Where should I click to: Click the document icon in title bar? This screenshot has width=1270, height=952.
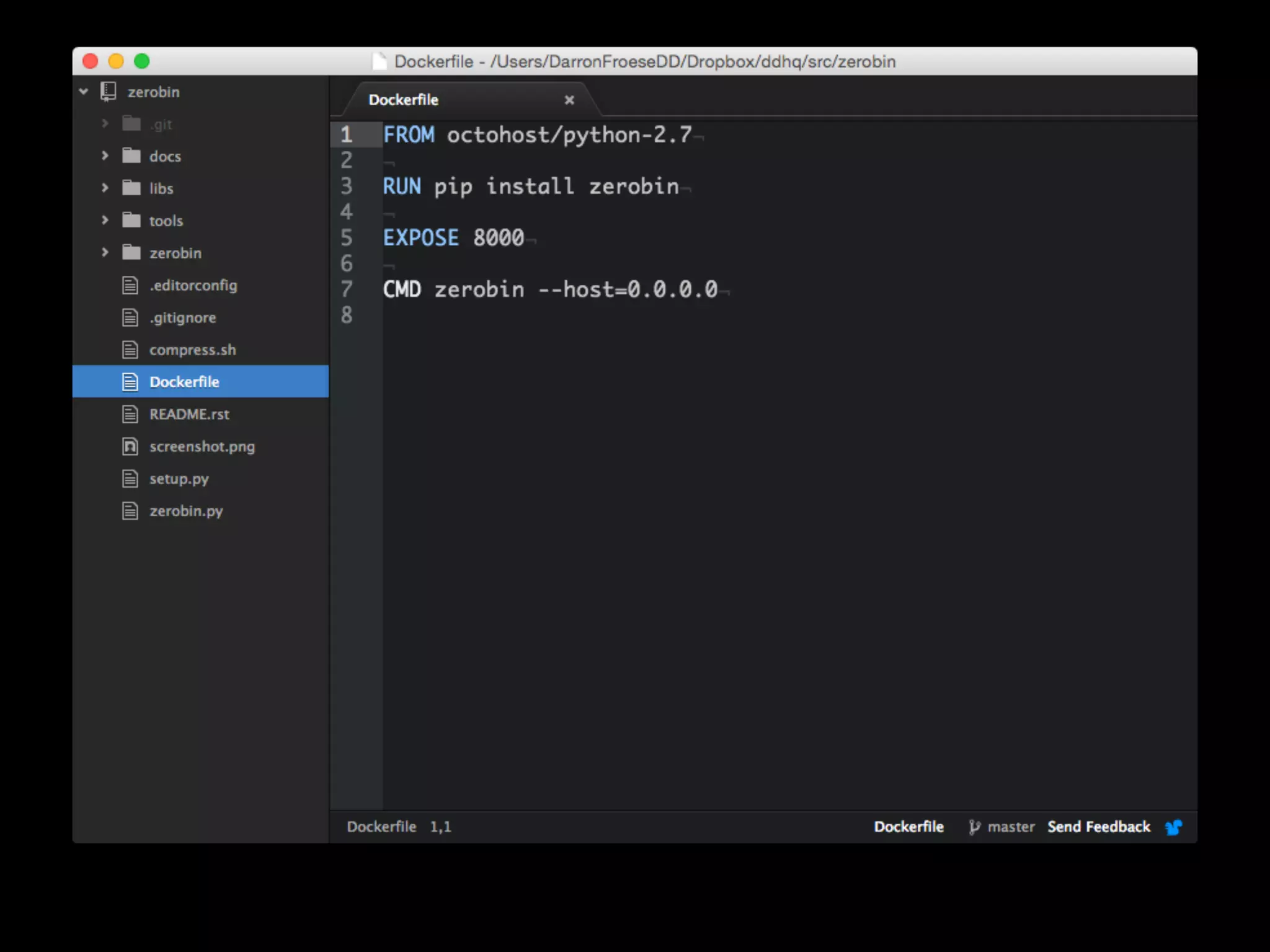tap(379, 61)
